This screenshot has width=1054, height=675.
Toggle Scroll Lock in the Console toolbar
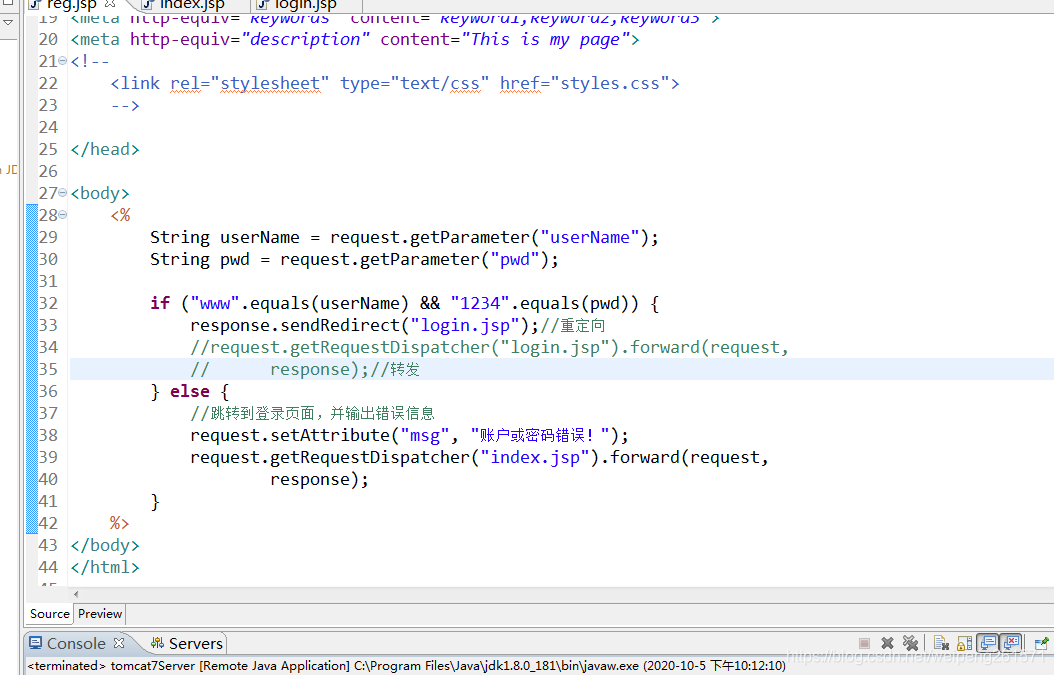[965, 643]
